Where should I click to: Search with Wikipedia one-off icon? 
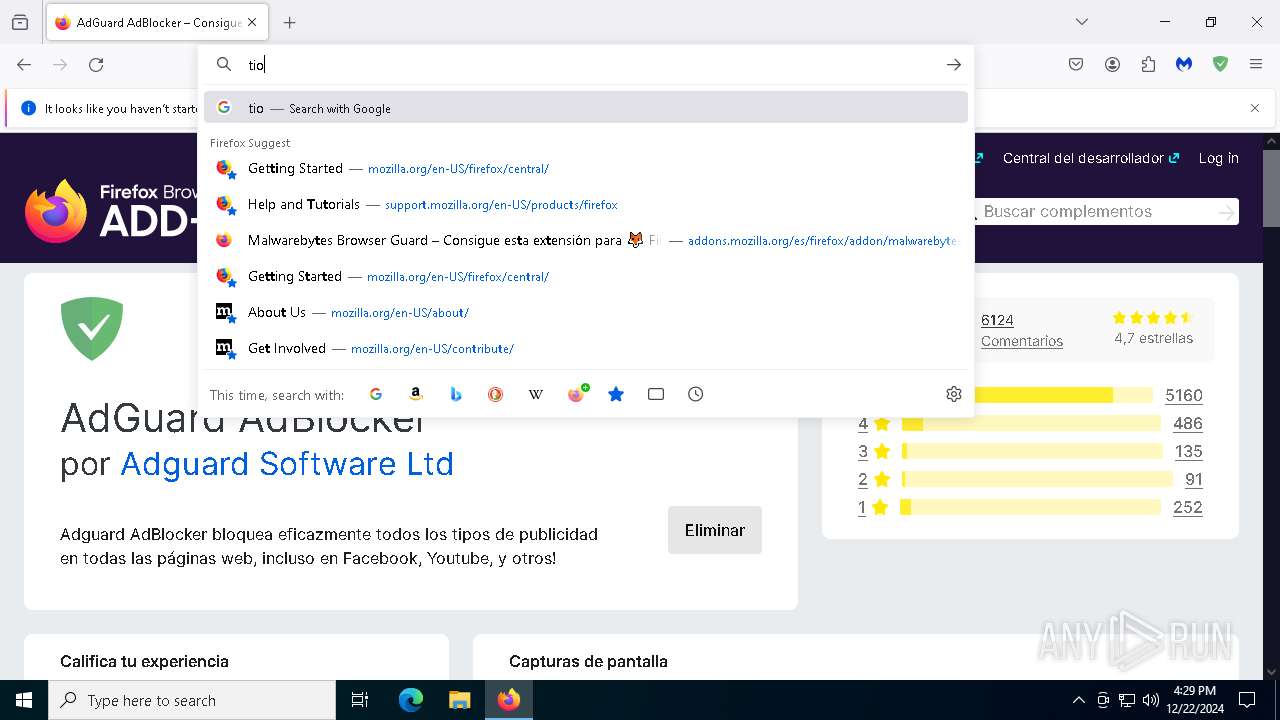tap(536, 394)
